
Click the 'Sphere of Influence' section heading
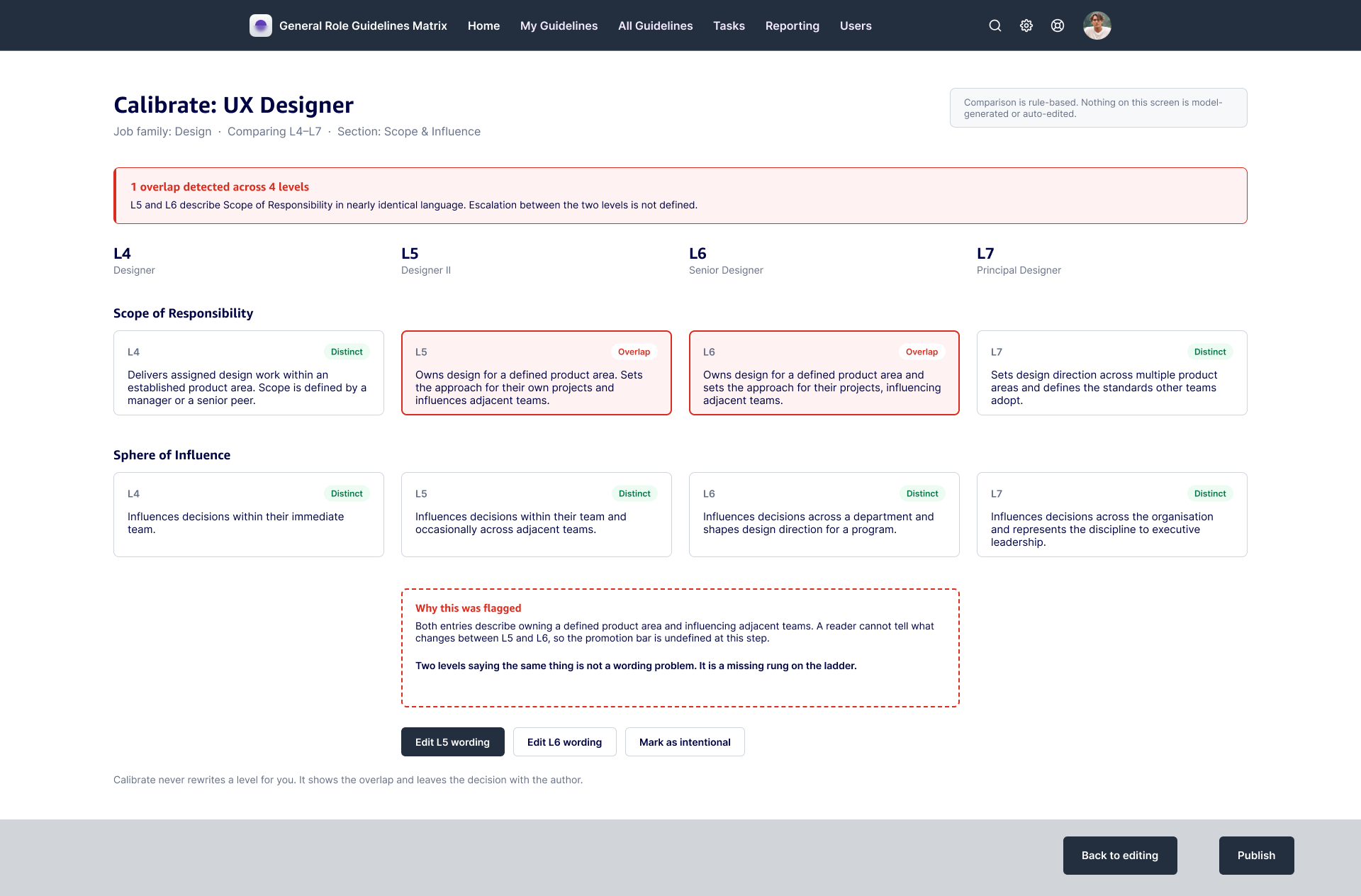[172, 455]
